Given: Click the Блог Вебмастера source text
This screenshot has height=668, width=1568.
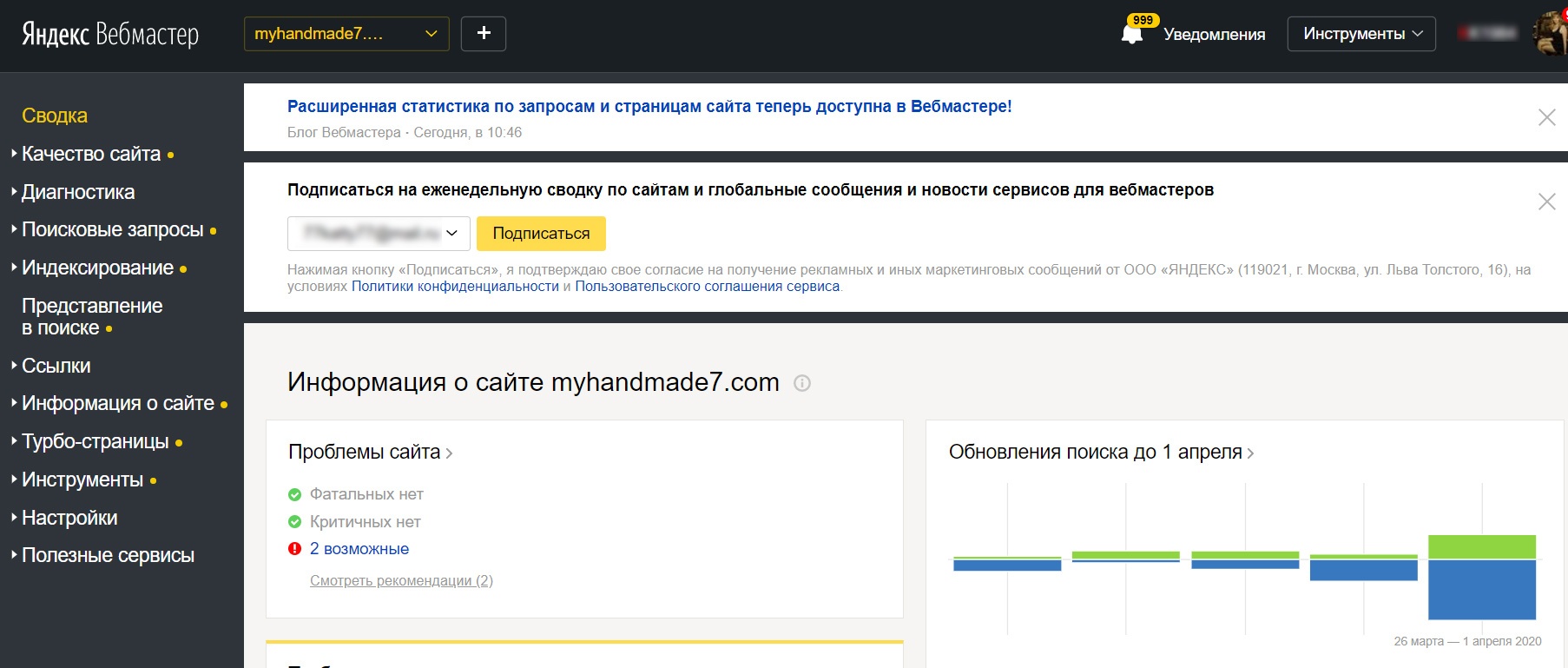Looking at the screenshot, I should click(344, 133).
